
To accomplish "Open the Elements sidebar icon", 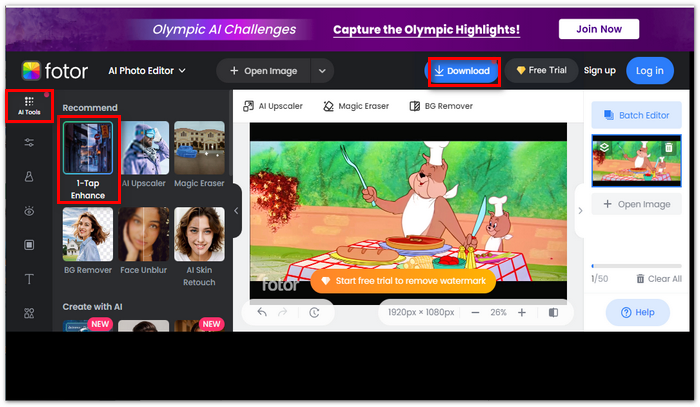I will click(x=29, y=313).
